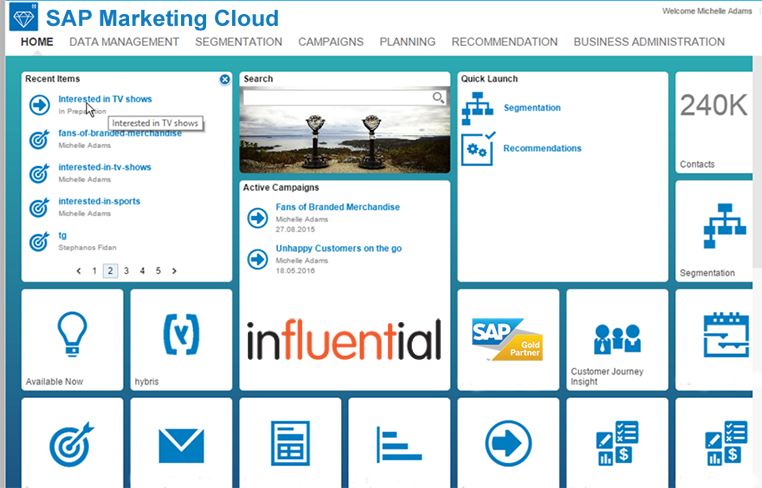Click Welcome Michelle Adams user text
762x488 pixels.
click(707, 11)
